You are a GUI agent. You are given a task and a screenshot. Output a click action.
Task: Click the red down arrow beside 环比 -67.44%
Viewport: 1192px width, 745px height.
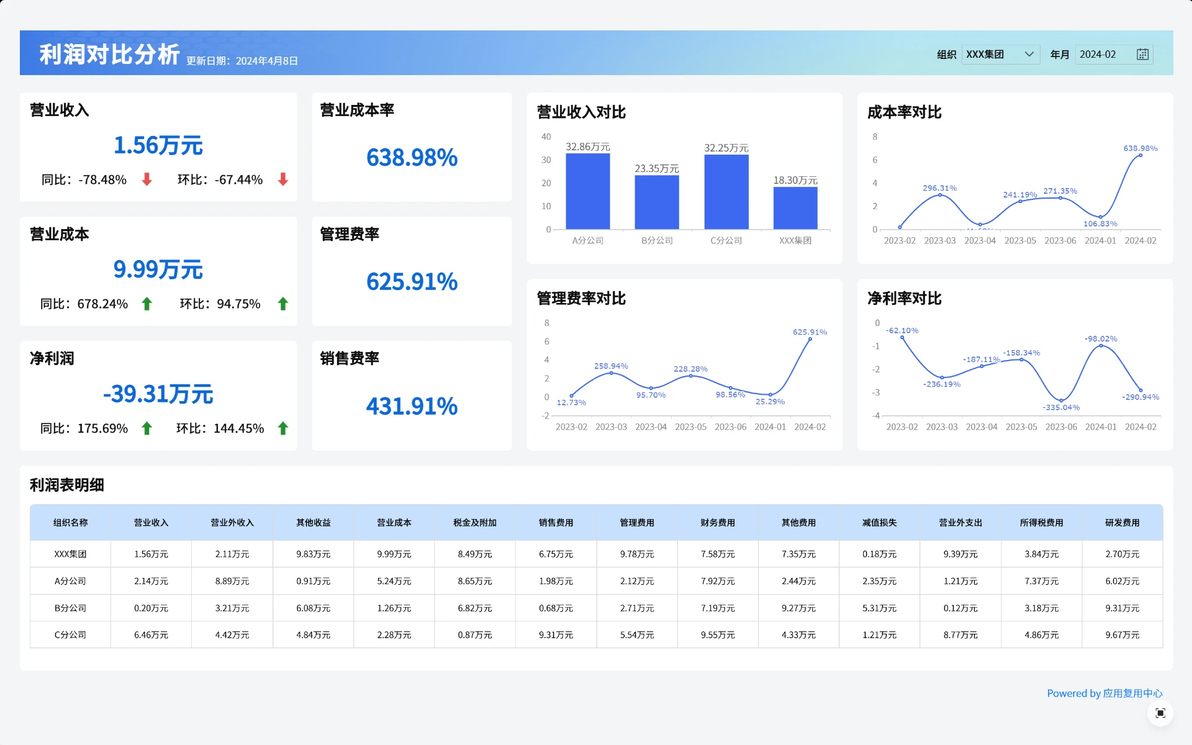coord(283,179)
